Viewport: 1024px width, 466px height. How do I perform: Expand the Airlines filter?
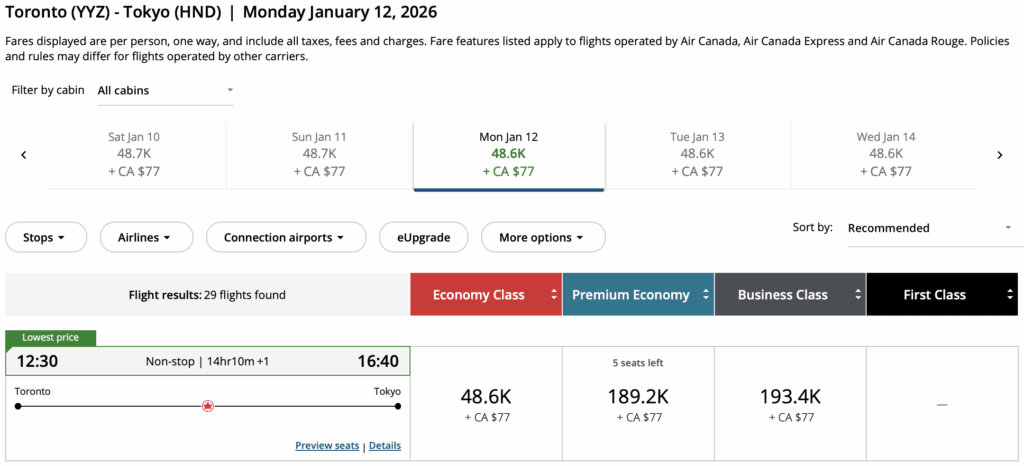point(143,238)
